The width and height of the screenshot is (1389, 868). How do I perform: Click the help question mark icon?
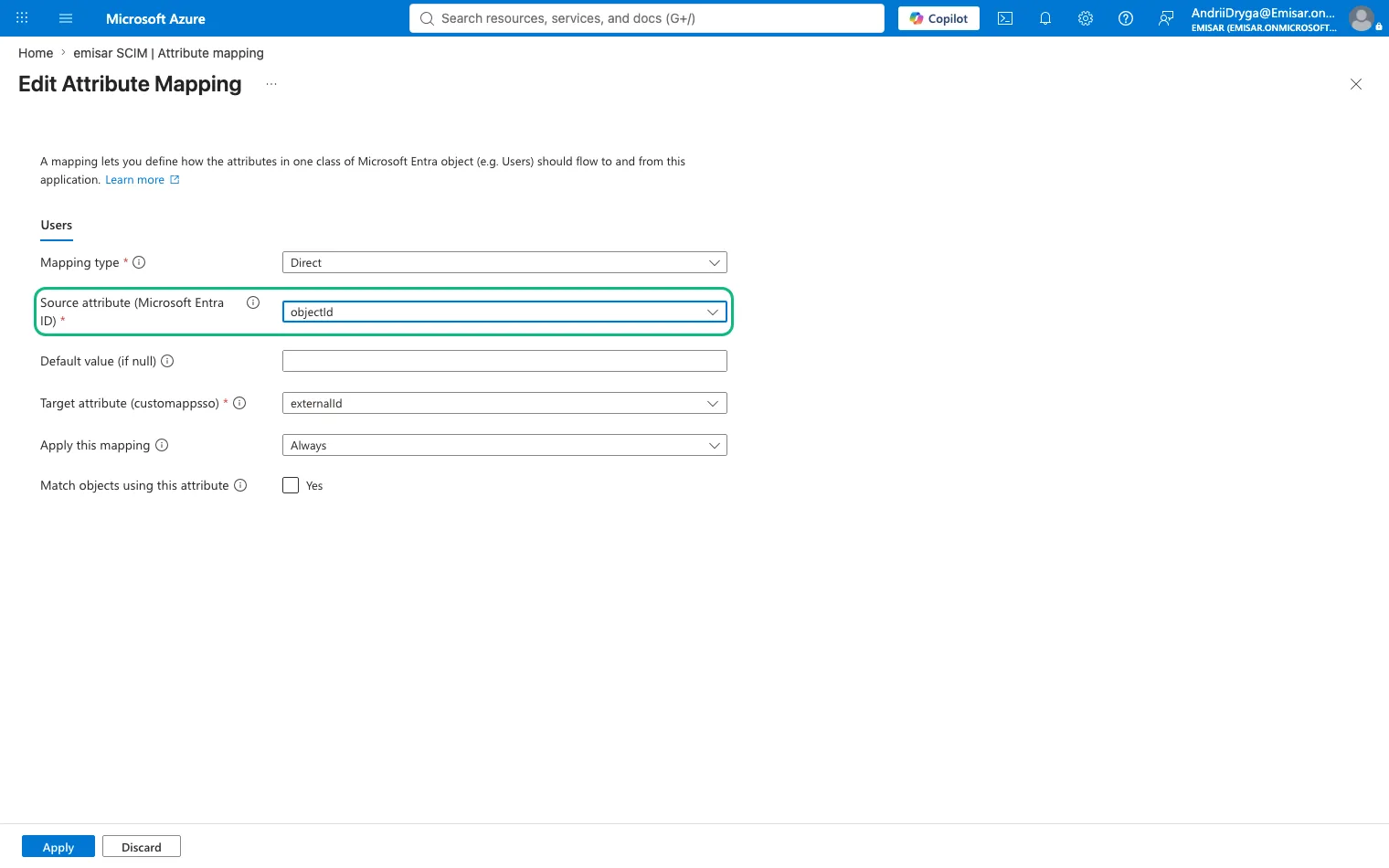1126,18
